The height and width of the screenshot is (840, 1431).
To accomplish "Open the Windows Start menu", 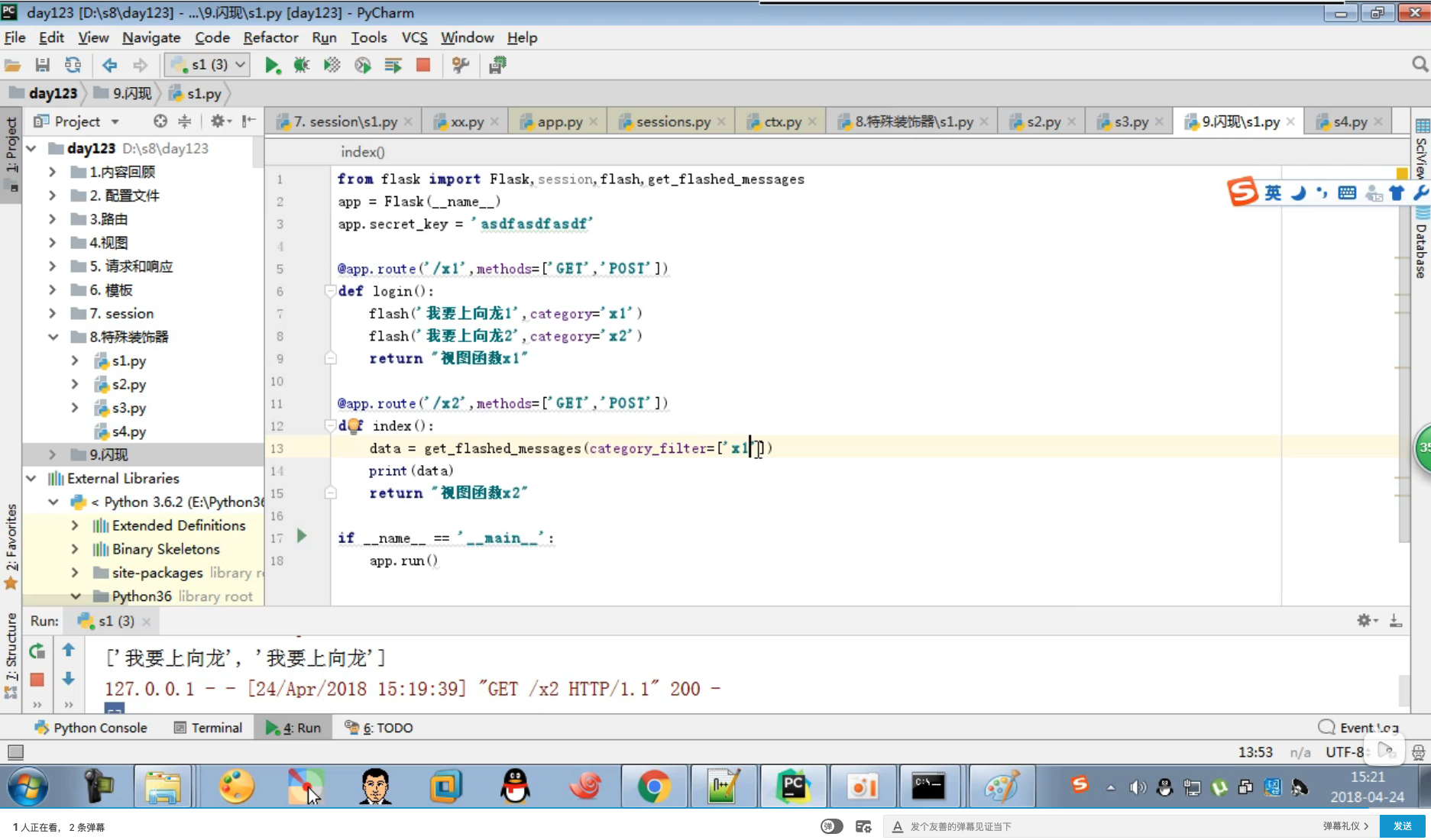I will point(28,787).
